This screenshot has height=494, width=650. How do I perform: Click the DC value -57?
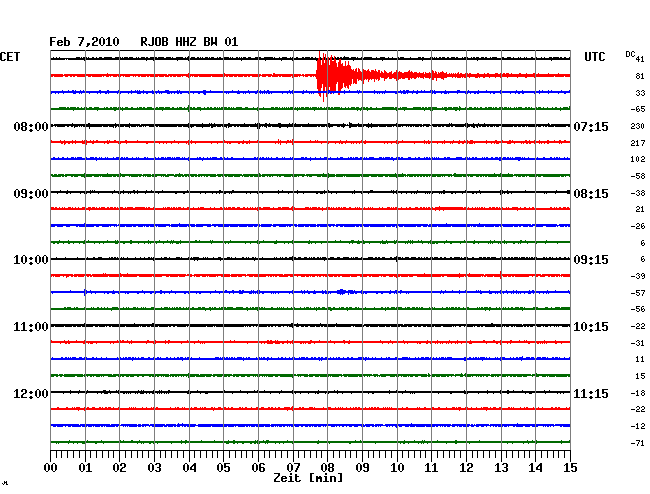click(638, 293)
